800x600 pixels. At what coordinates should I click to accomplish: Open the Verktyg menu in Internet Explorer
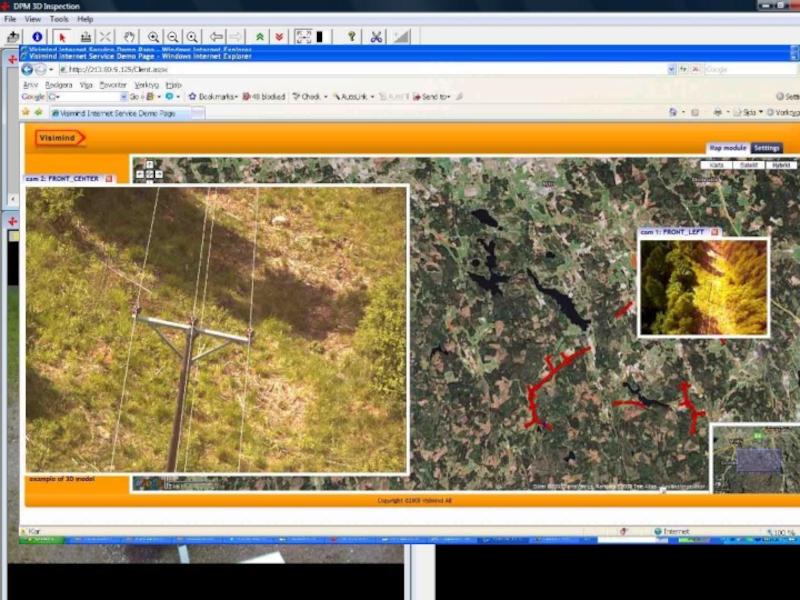pos(146,85)
